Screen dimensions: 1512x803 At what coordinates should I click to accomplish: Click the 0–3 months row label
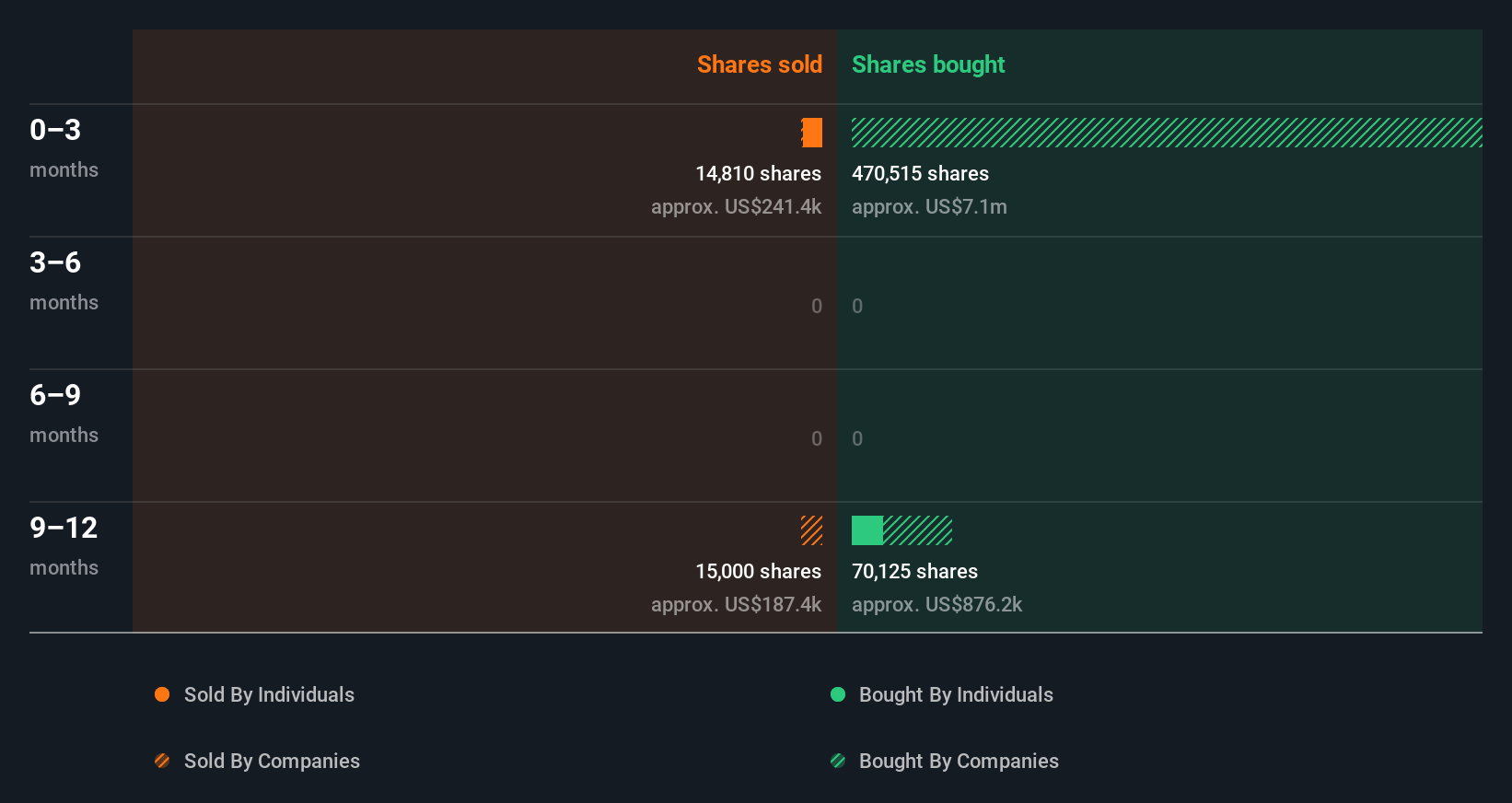pos(64,148)
